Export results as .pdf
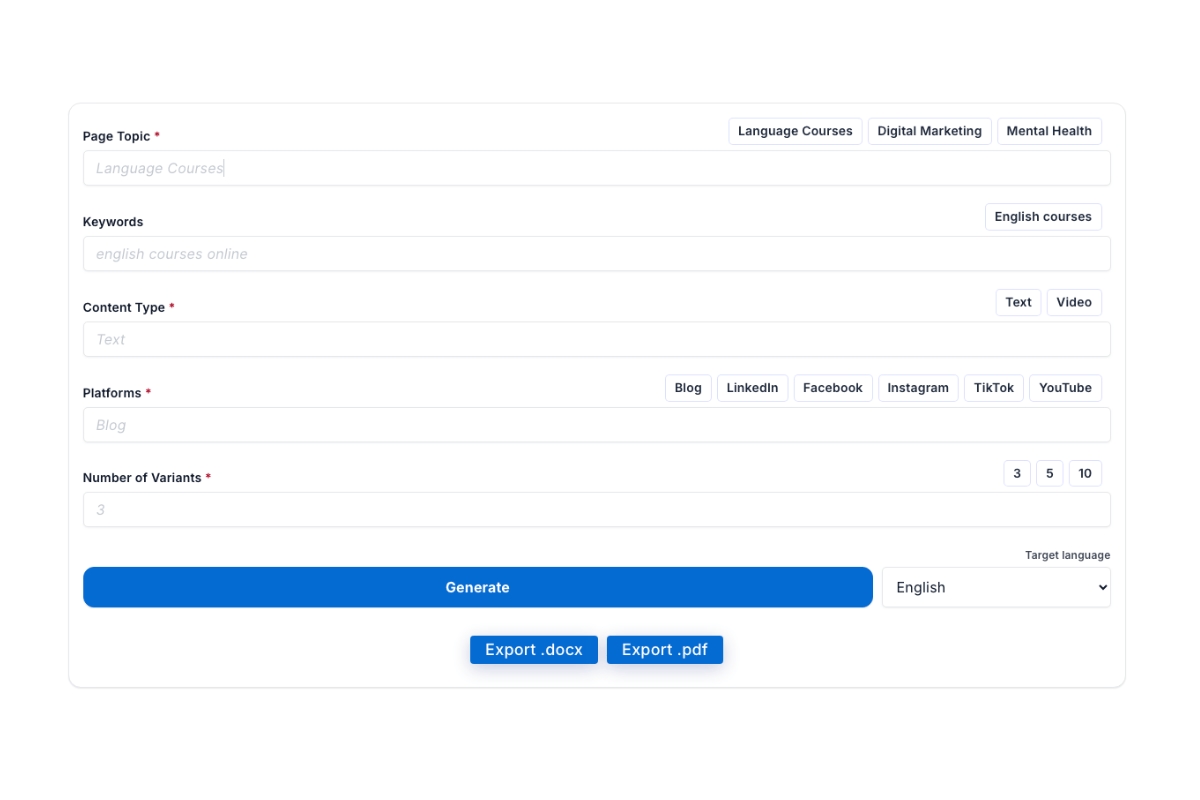The height and width of the screenshot is (800, 1200). 664,650
